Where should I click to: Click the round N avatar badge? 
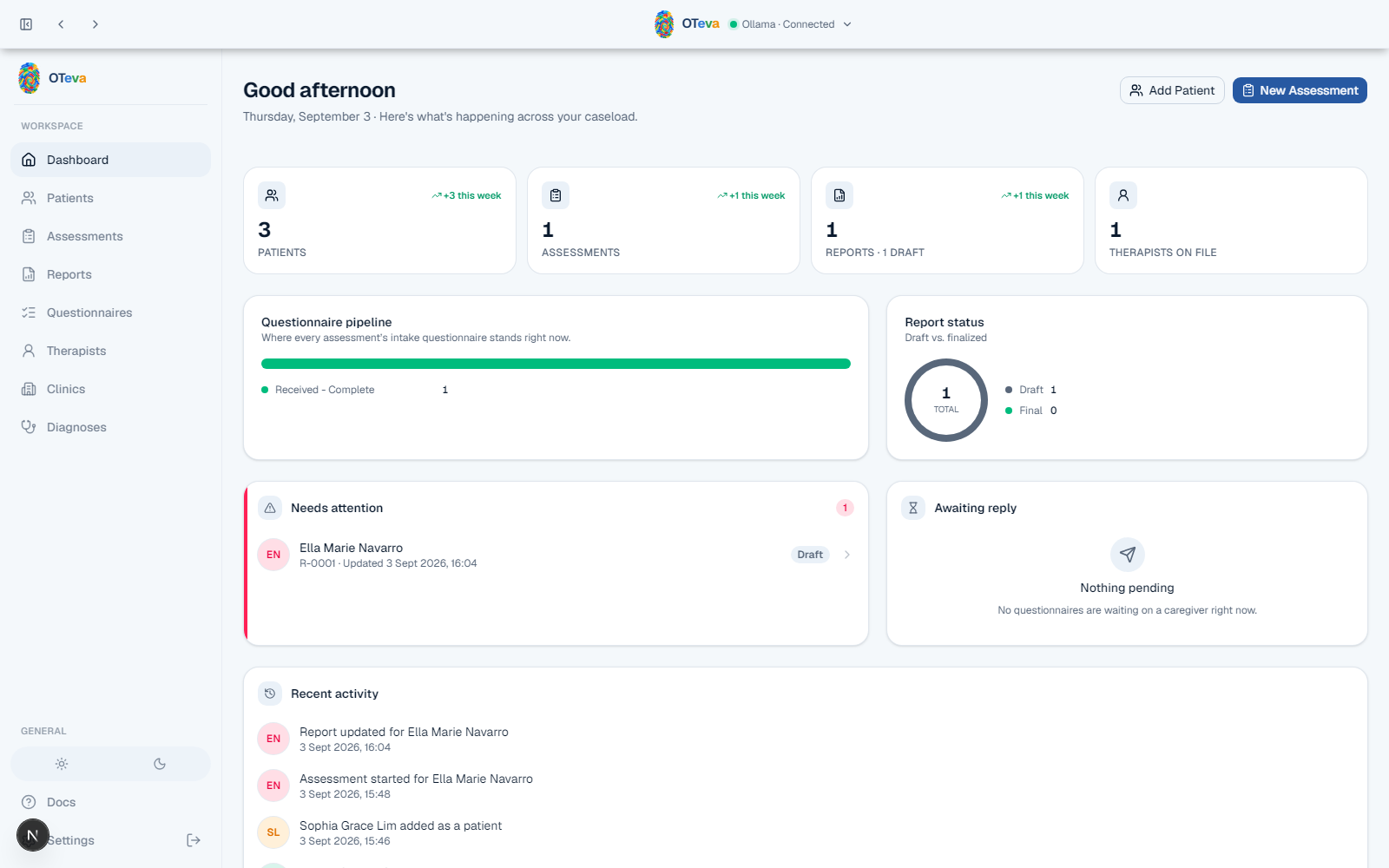(33, 835)
